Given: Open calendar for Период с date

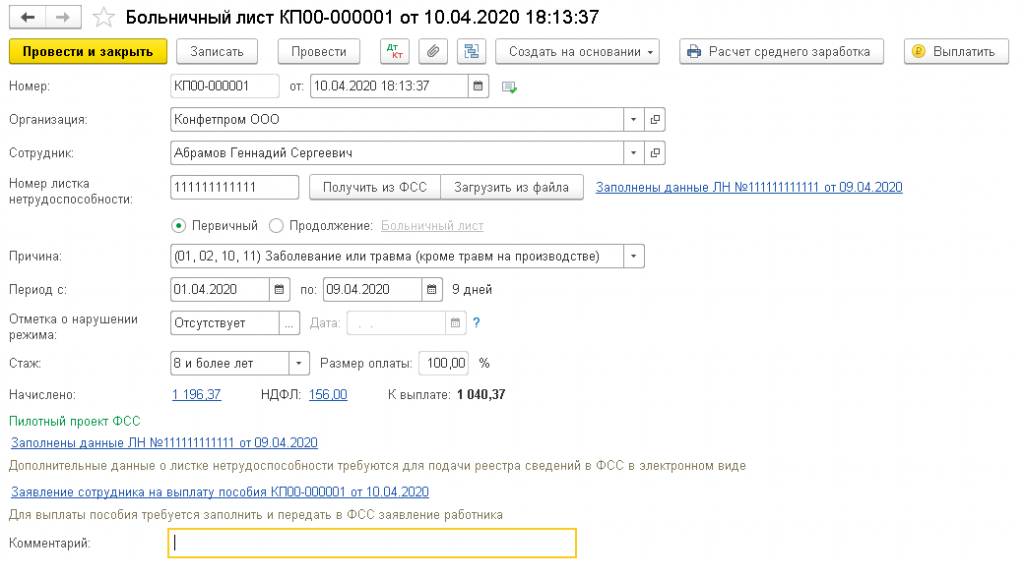Looking at the screenshot, I should tap(280, 290).
